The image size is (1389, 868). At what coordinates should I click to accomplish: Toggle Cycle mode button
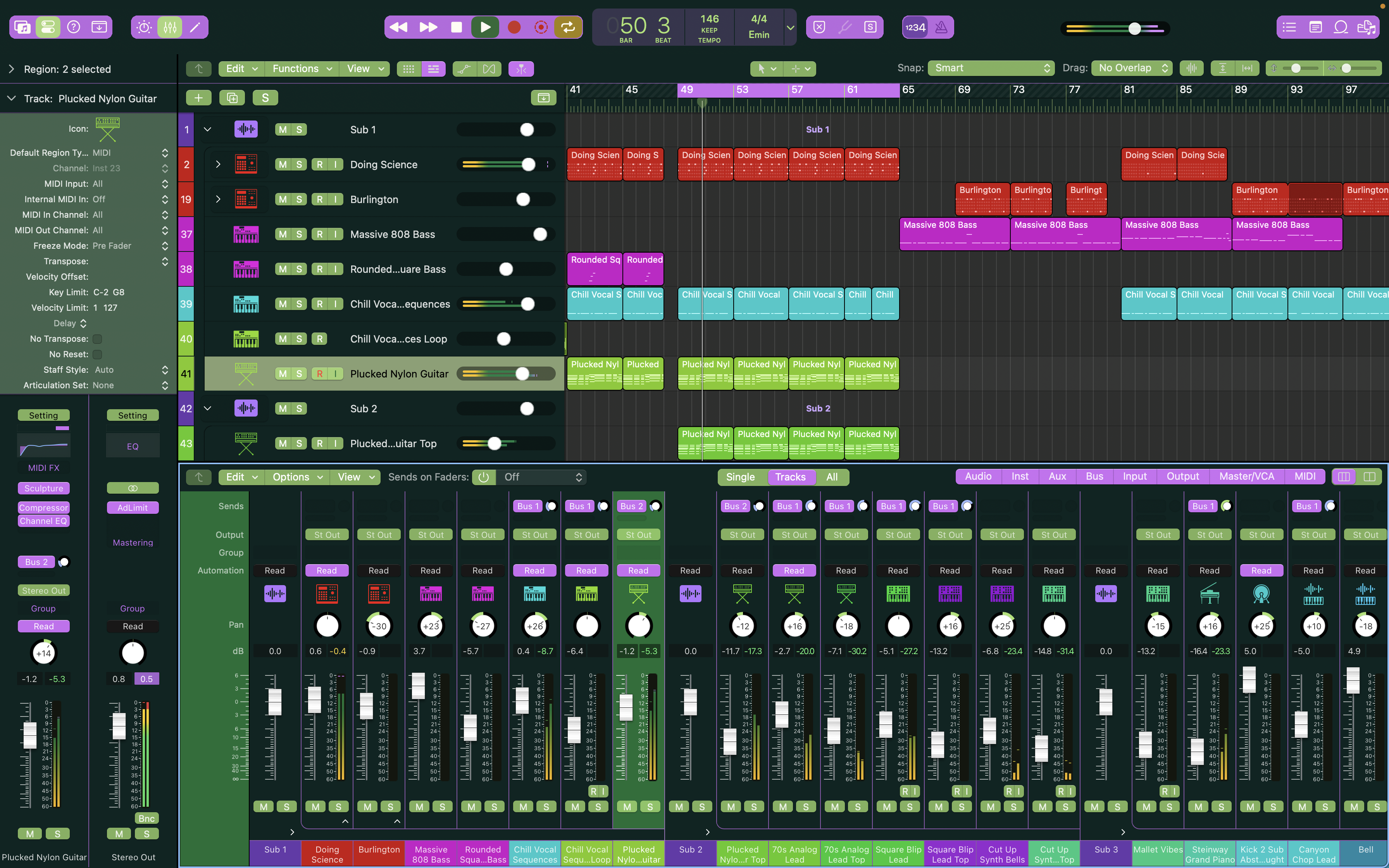pyautogui.click(x=568, y=27)
